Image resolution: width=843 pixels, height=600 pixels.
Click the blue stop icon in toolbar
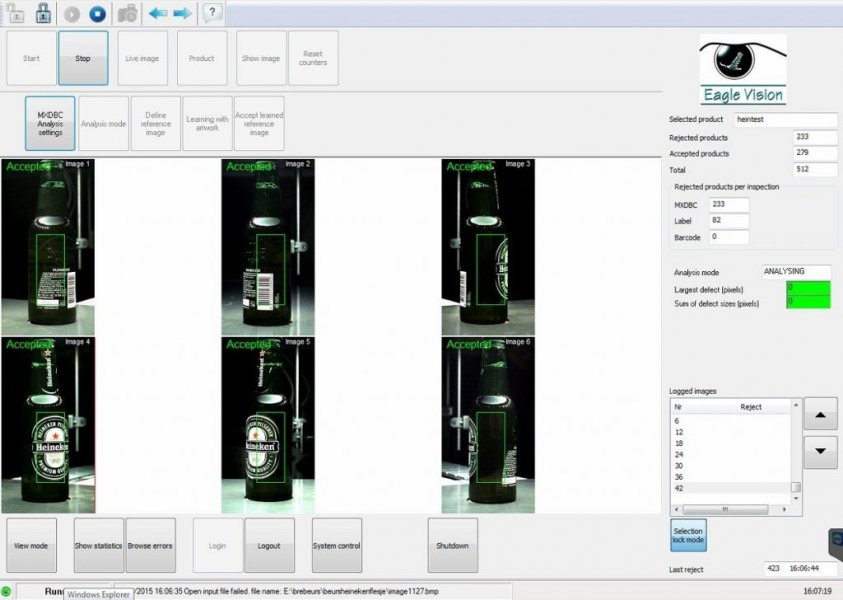[97, 14]
